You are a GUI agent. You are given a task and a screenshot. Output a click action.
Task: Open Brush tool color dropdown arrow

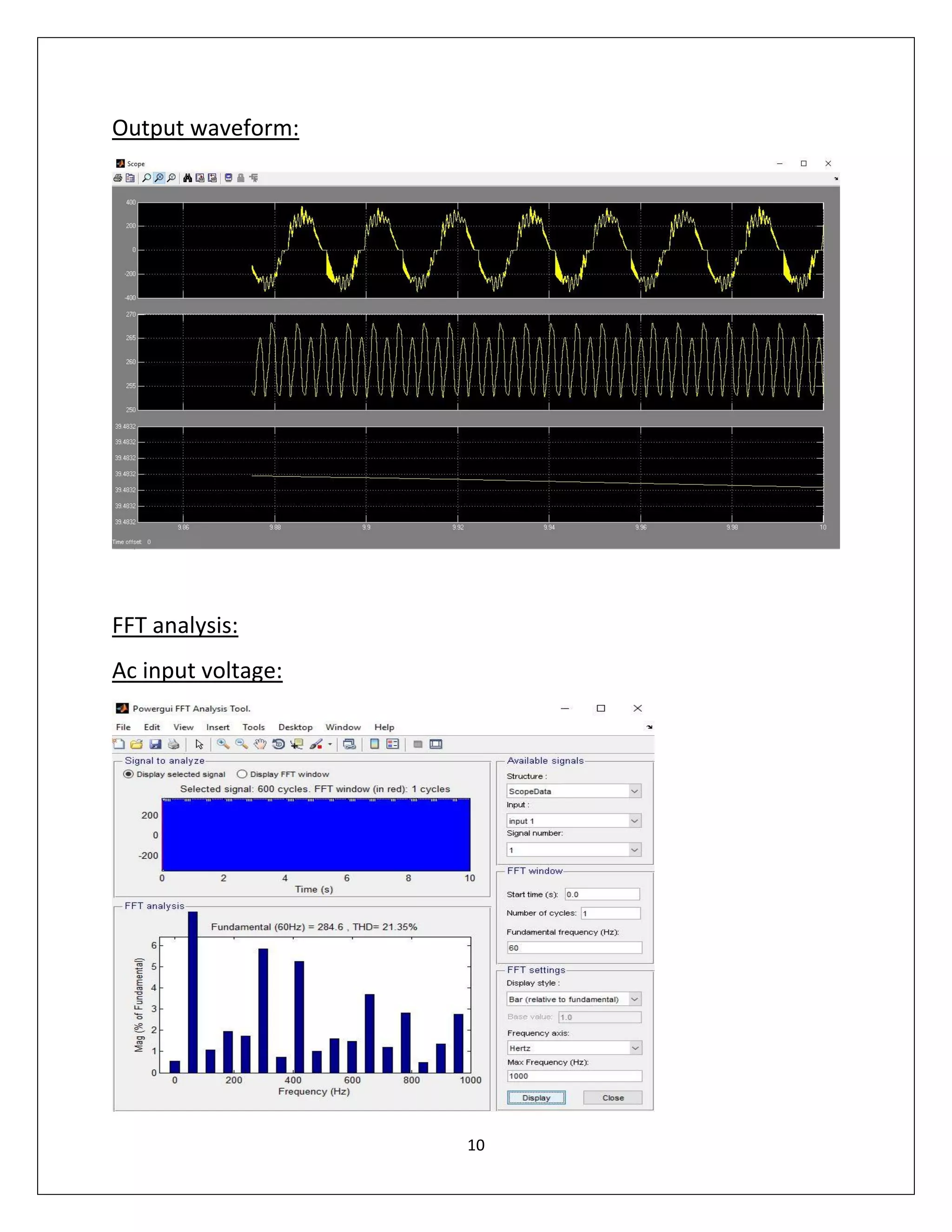(330, 744)
